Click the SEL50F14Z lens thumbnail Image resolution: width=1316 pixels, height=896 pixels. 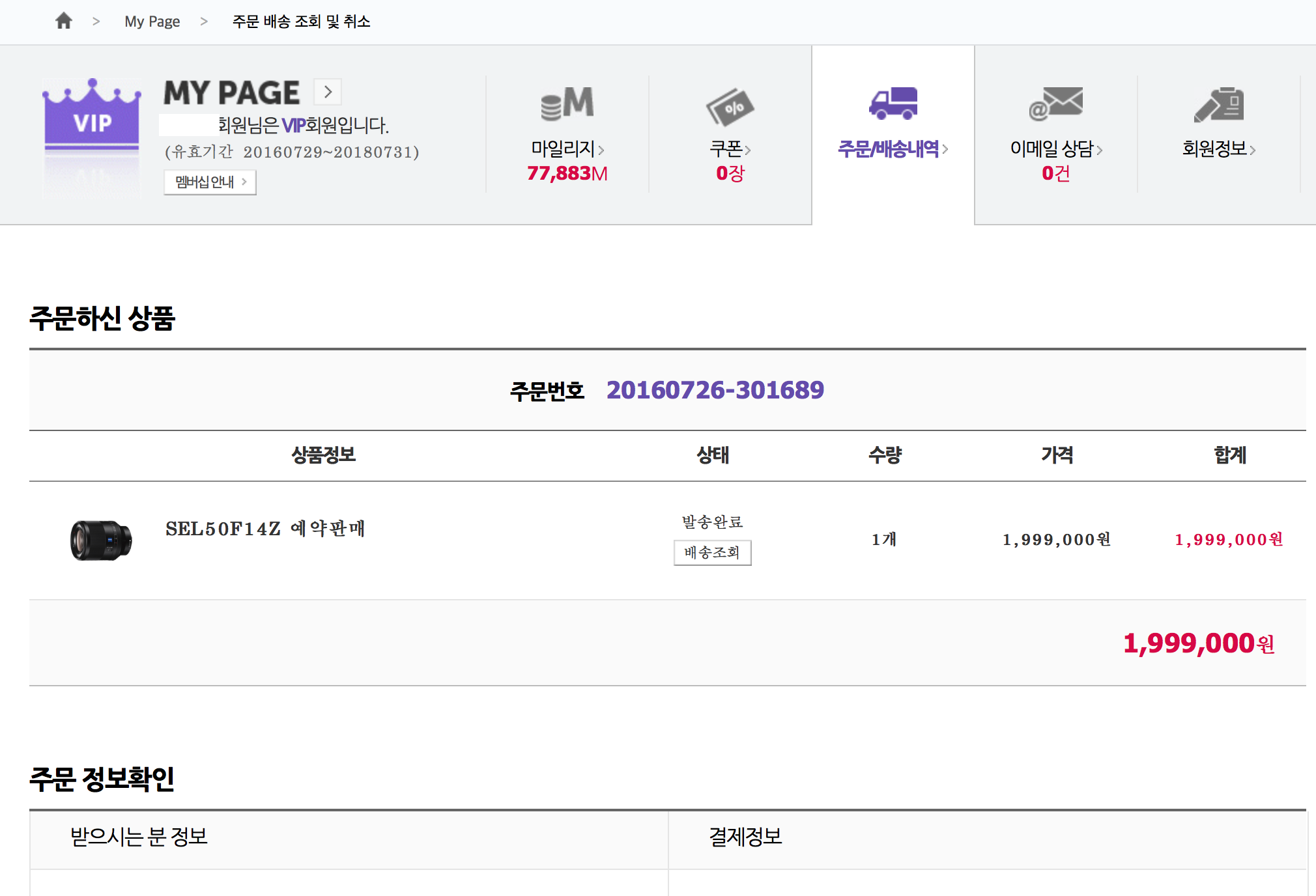point(101,540)
